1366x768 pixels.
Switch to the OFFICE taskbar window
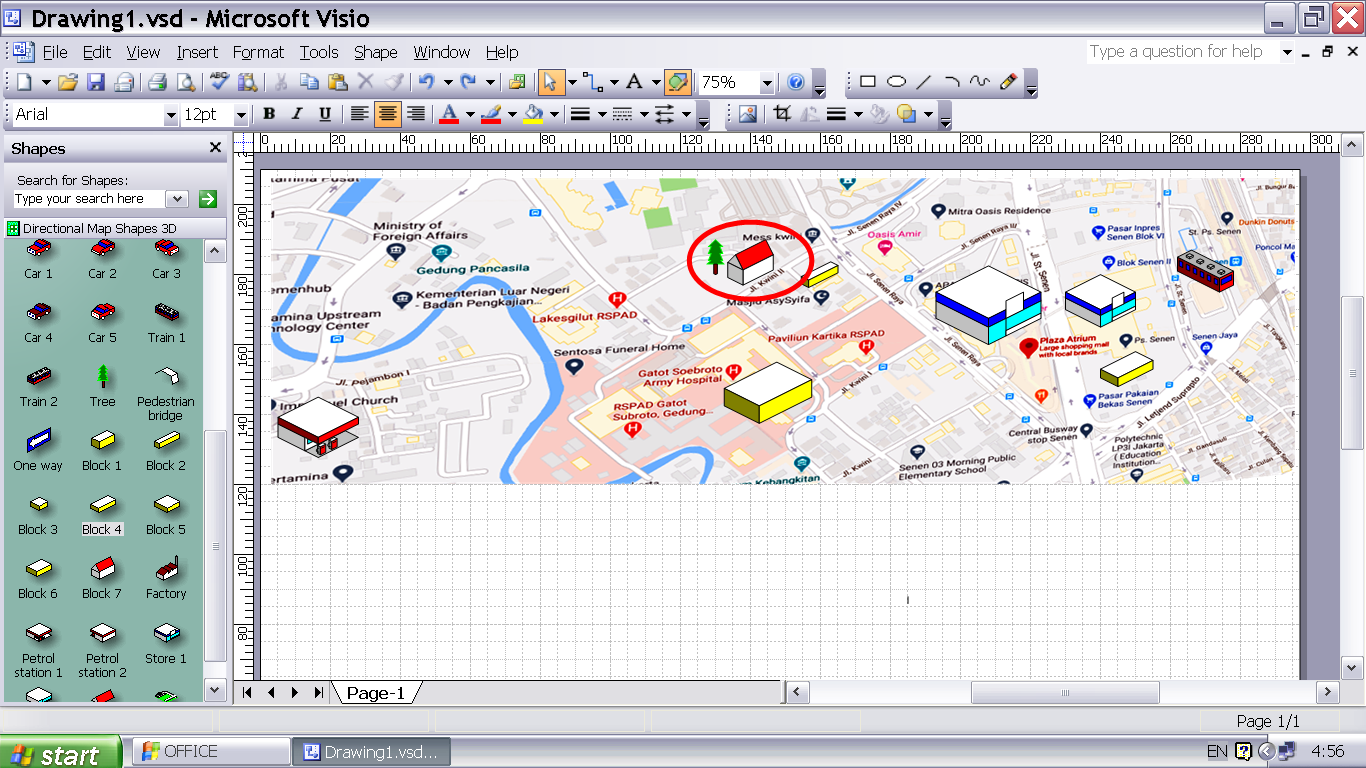tap(211, 751)
